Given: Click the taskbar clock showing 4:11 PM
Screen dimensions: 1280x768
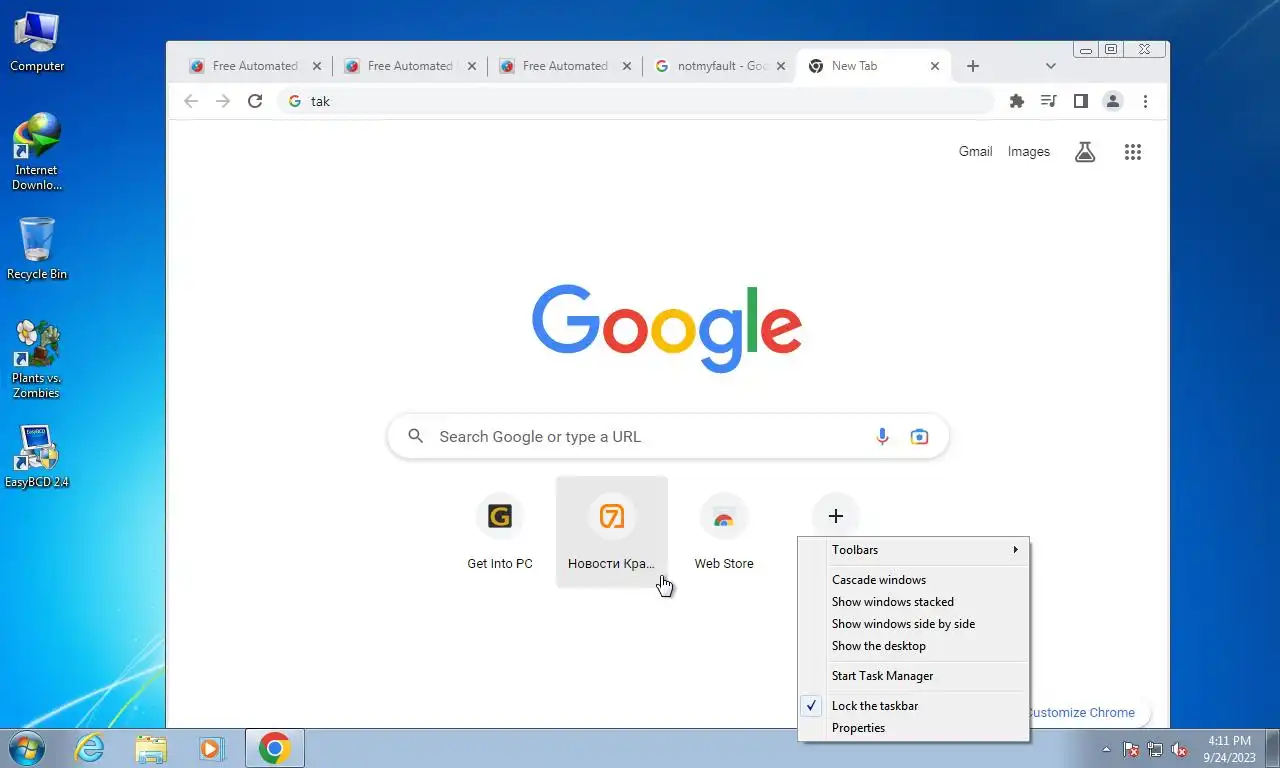Looking at the screenshot, I should [1229, 749].
